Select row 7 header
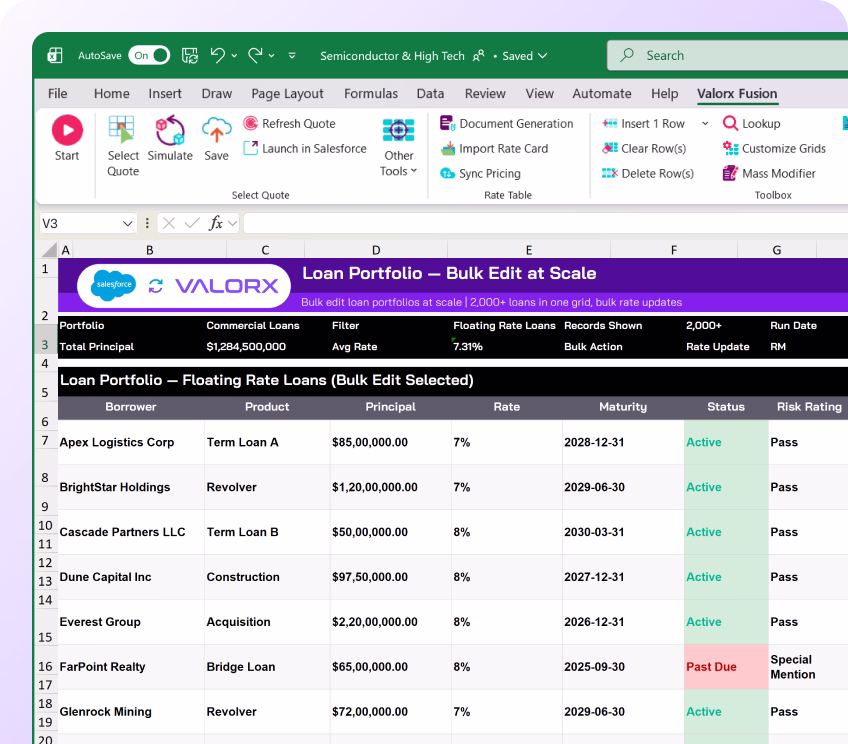848x744 pixels. [x=45, y=441]
